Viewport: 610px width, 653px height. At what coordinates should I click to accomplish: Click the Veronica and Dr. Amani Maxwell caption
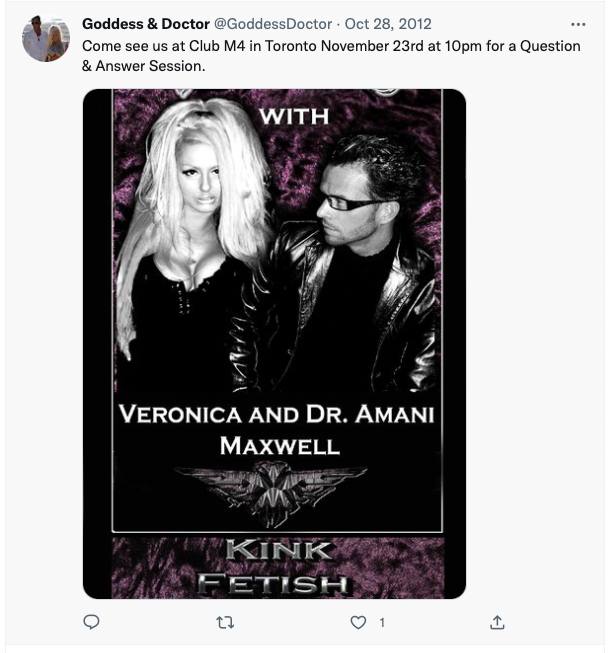(277, 429)
